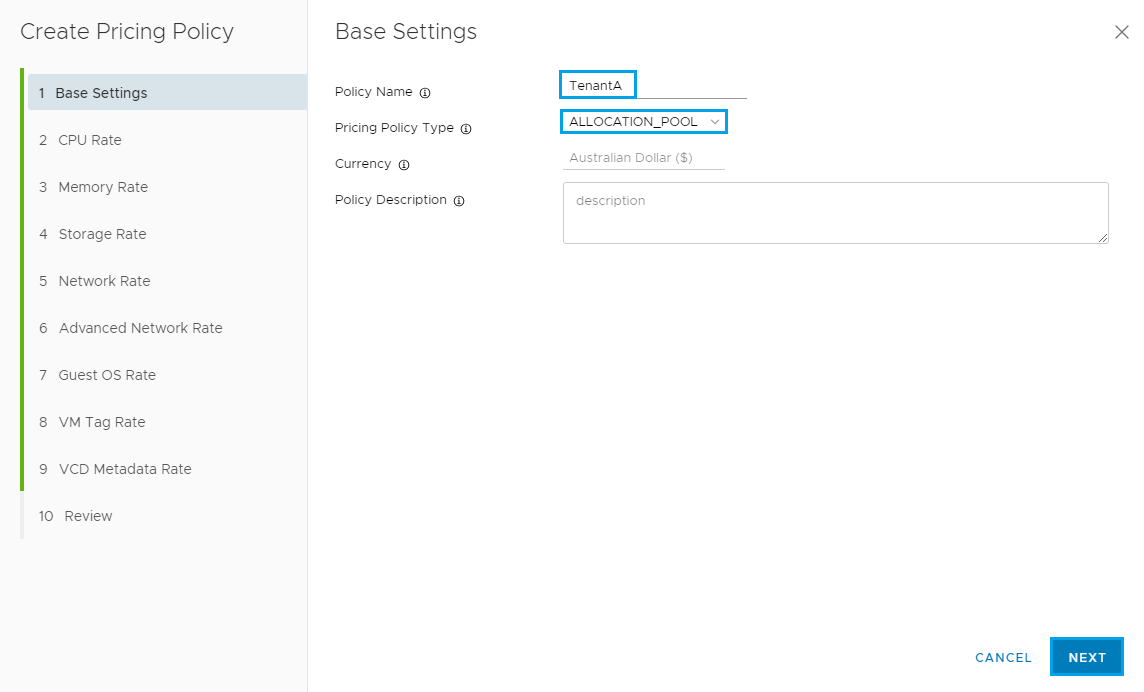The width and height of the screenshot is (1144, 692).
Task: Go to the Base Settings step
Action: click(x=101, y=93)
